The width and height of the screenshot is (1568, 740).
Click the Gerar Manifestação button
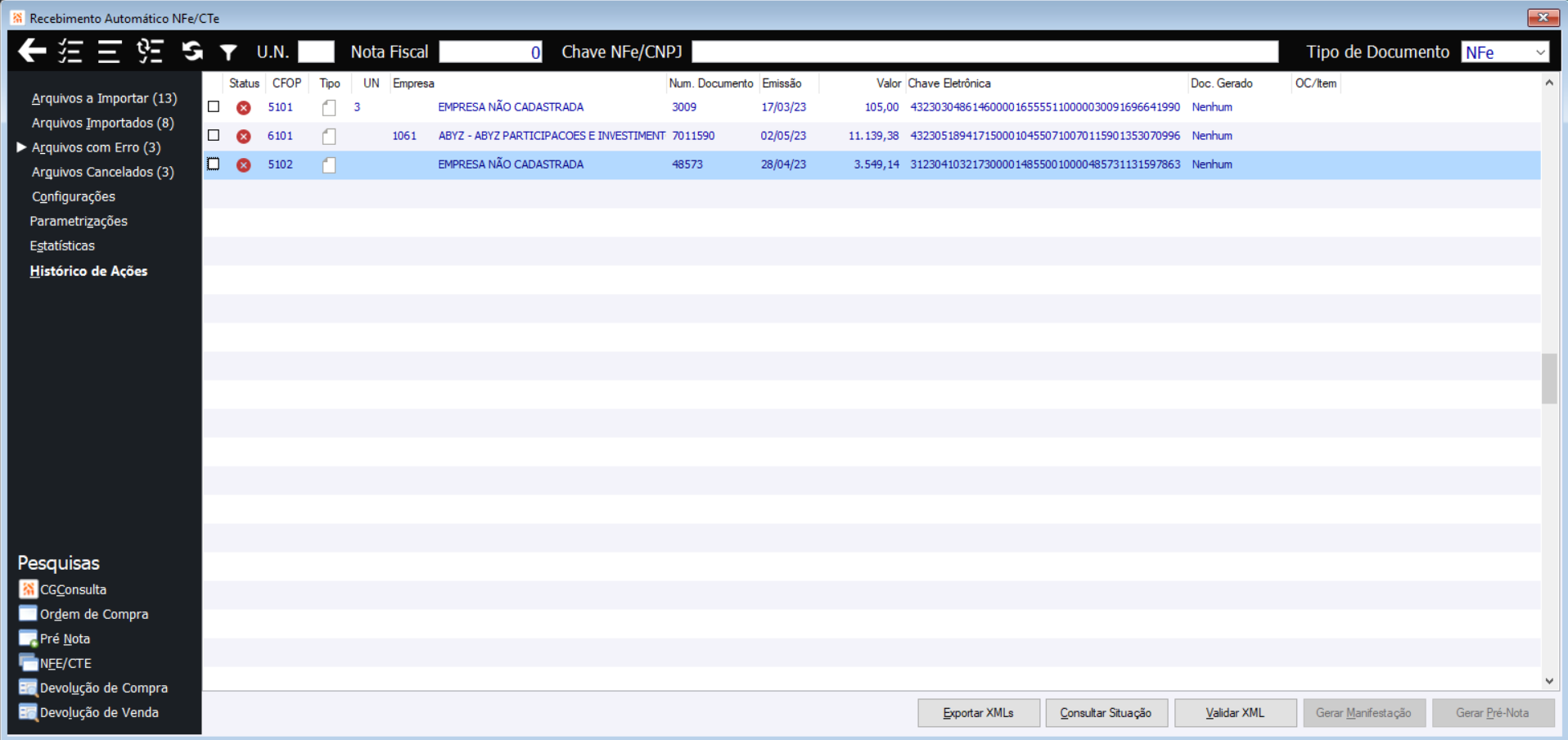coord(1364,713)
